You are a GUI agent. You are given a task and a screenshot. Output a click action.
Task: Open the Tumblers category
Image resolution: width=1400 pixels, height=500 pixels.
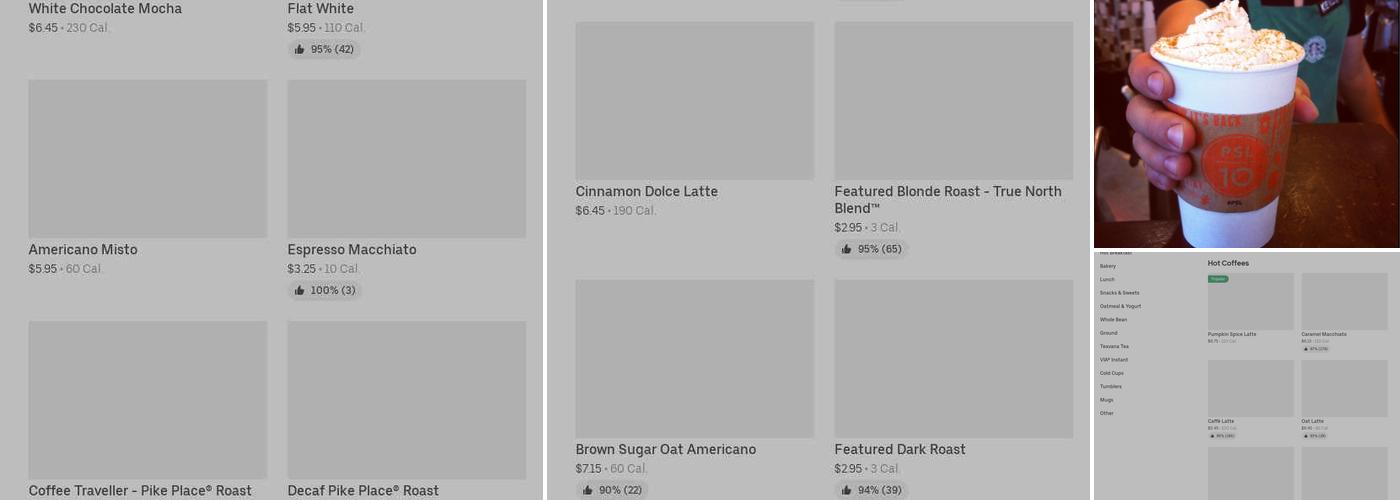pyautogui.click(x=1111, y=386)
